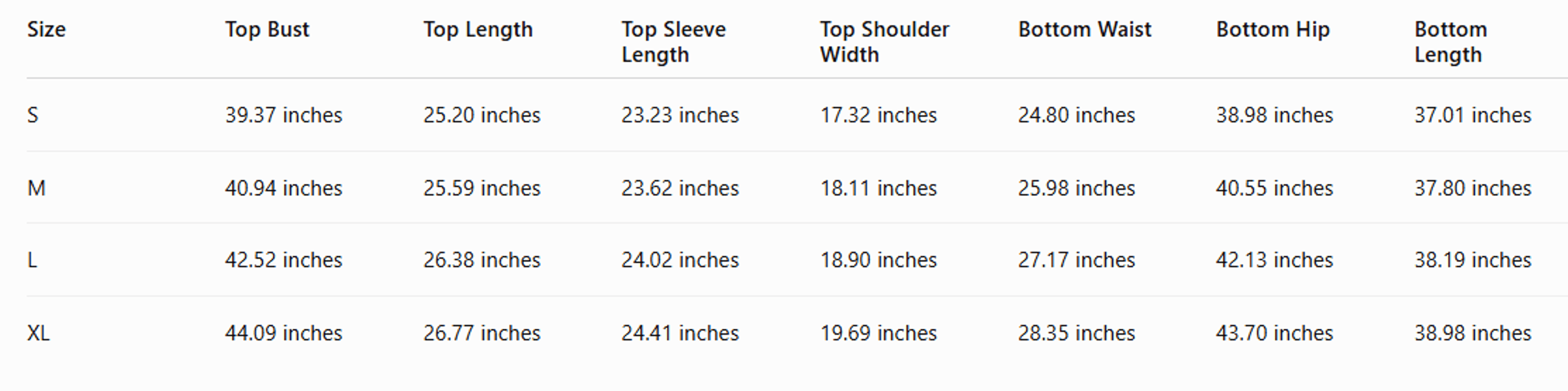Click the 39.37 inches bust cell
Viewport: 1568px width, 391px height.
(284, 115)
